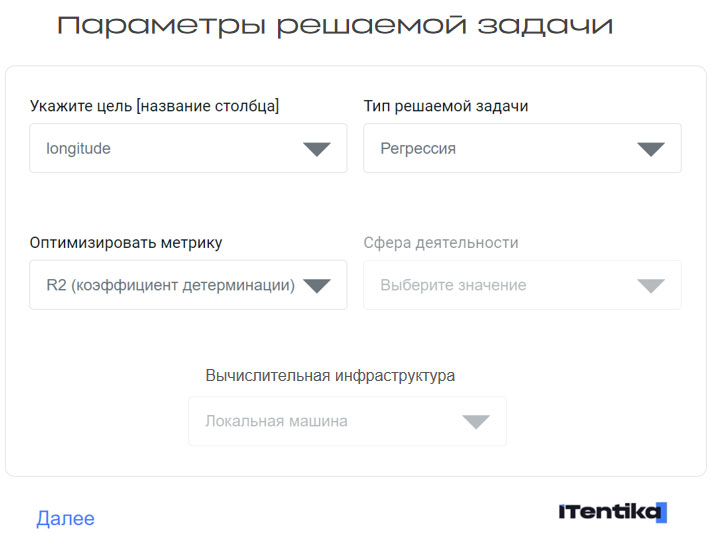
Task: Click the ITentika logo
Action: pos(611,512)
